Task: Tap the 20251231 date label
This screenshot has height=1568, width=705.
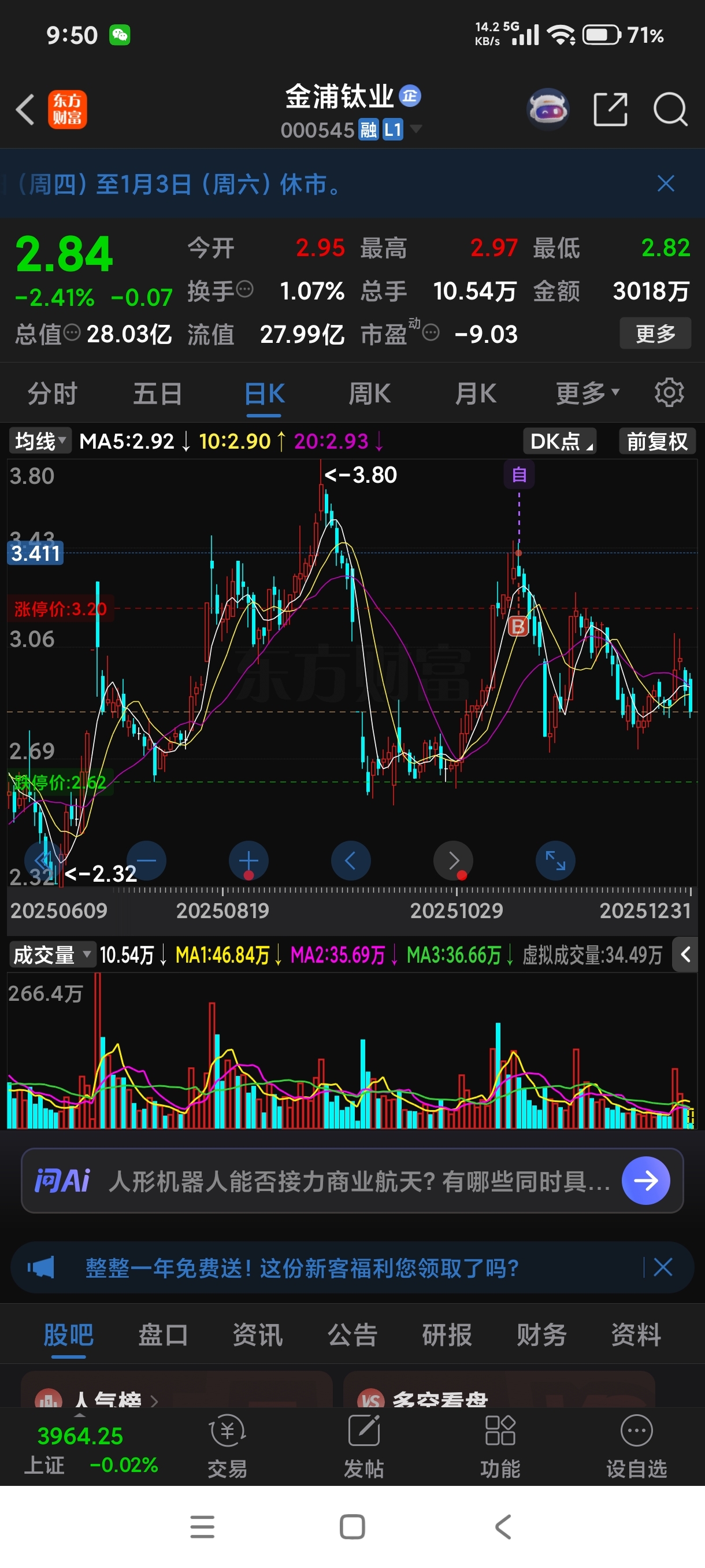Action: tap(645, 910)
